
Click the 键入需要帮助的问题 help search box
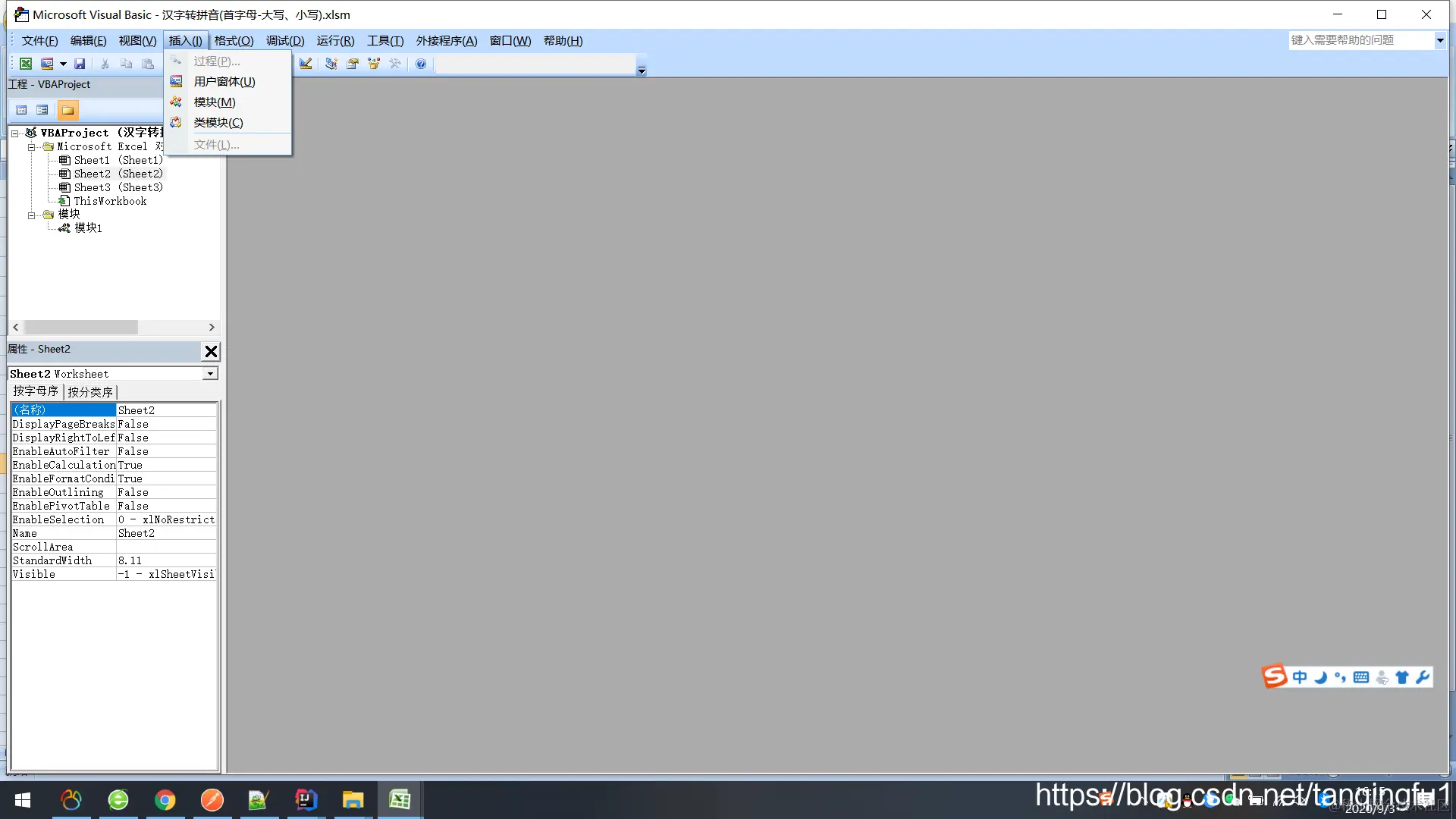(1361, 40)
